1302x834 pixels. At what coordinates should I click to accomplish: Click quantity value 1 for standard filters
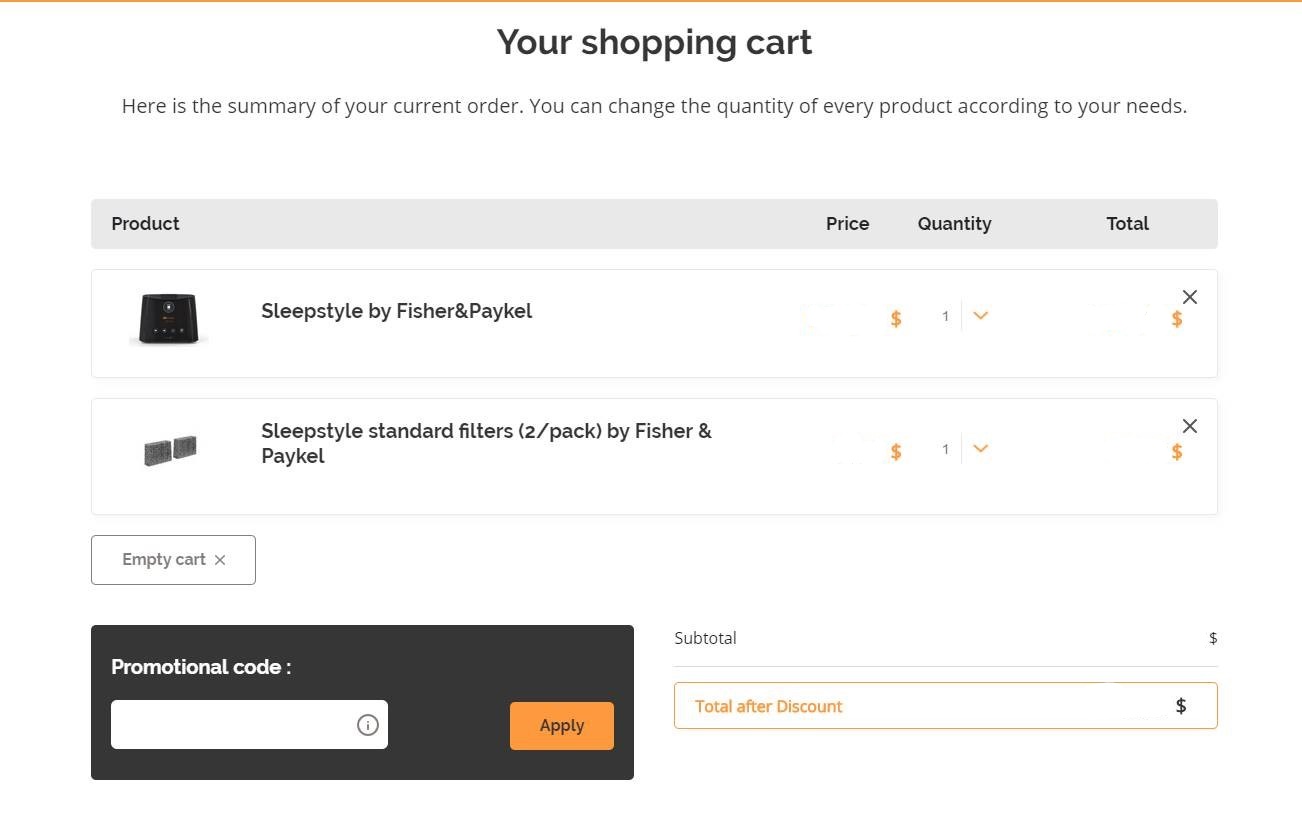coord(945,449)
